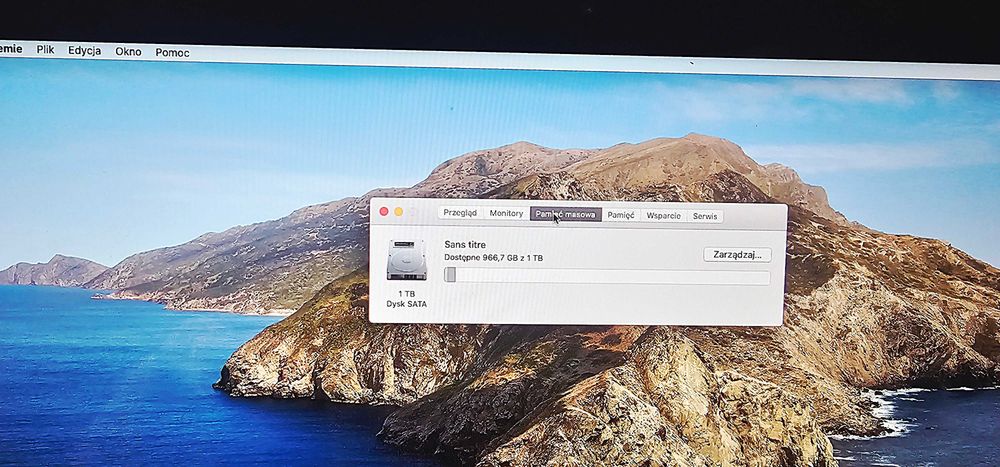This screenshot has width=1000, height=467.
Task: Minimize window with the yellow button
Action: (399, 211)
